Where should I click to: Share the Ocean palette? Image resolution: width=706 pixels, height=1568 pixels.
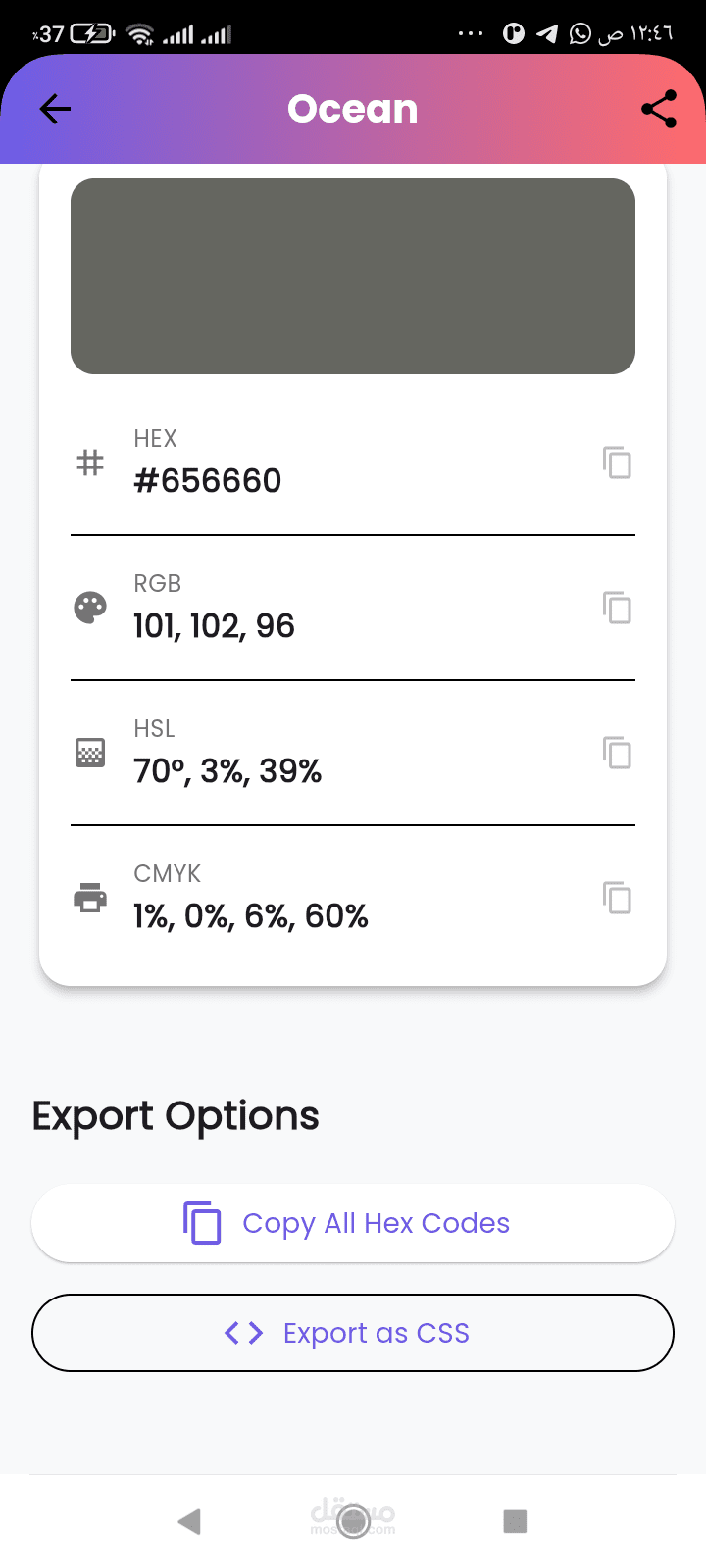[659, 109]
